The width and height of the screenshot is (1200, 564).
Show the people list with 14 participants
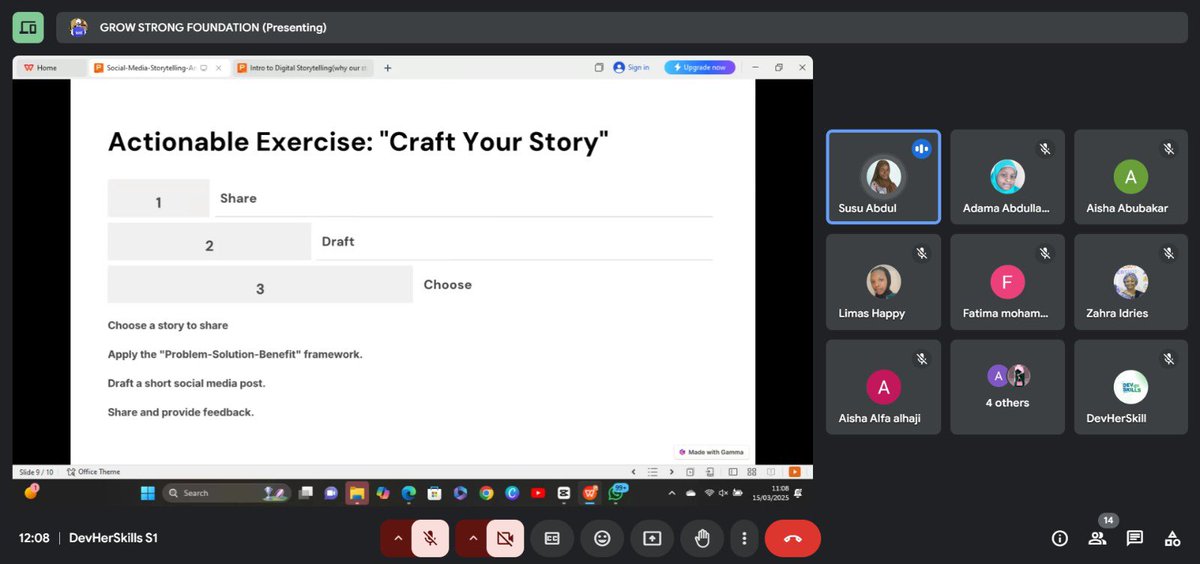1098,538
